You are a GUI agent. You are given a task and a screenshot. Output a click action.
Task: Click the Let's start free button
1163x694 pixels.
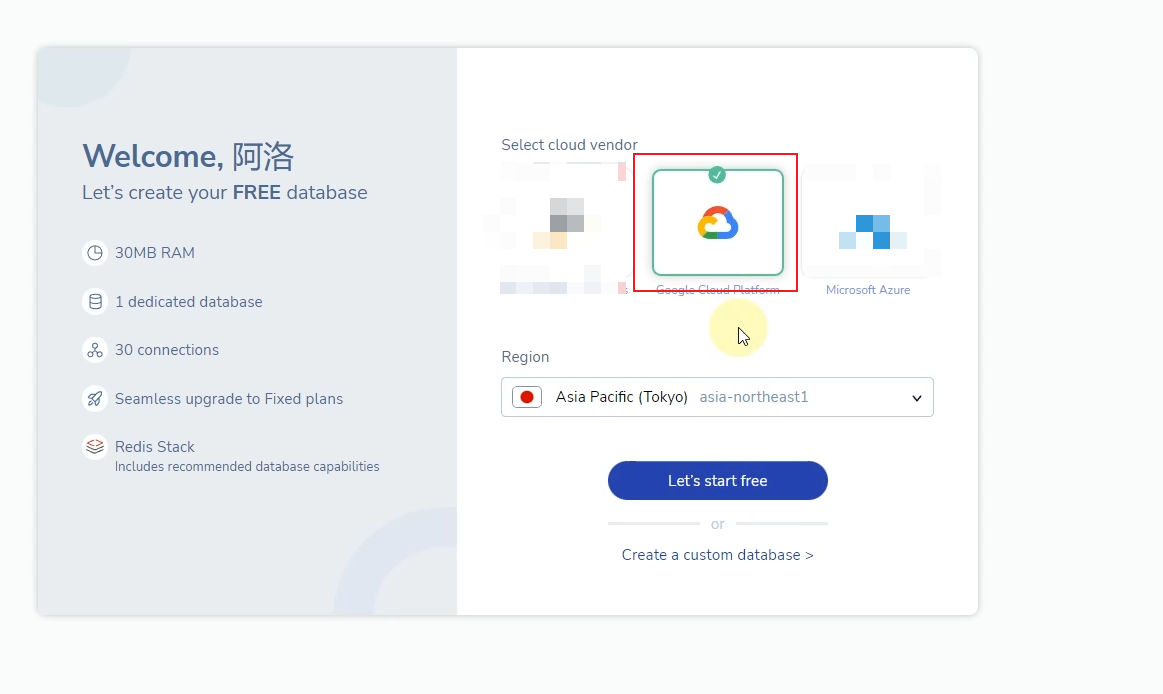click(717, 480)
